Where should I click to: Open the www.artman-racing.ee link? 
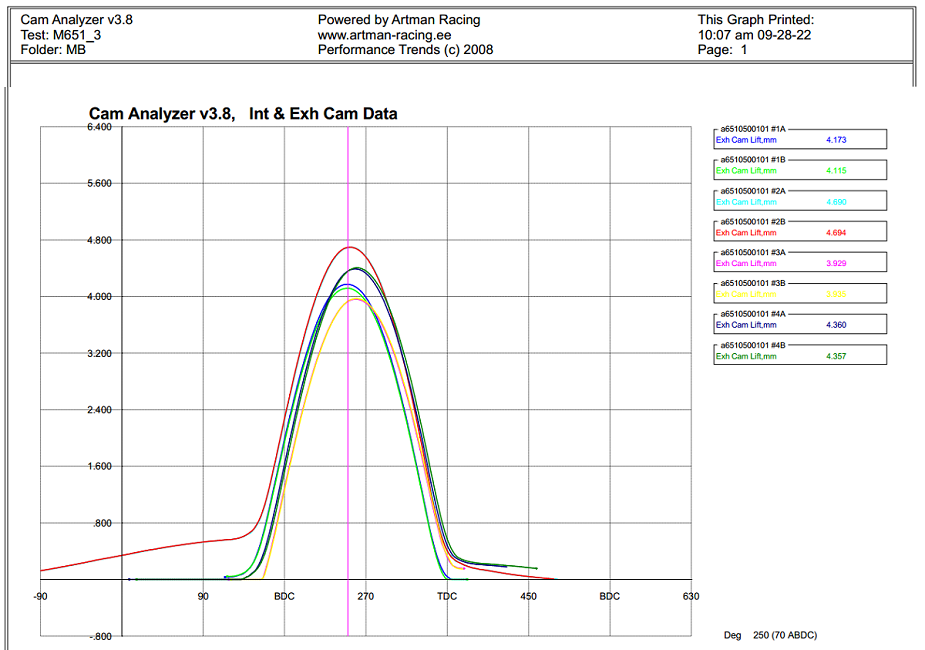383,35
